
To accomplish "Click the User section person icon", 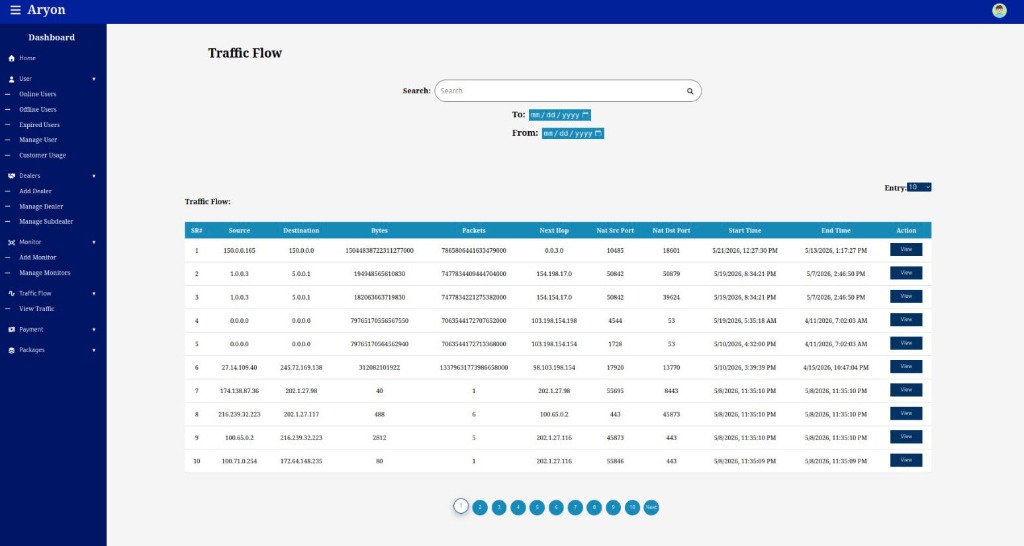I will click(11, 79).
